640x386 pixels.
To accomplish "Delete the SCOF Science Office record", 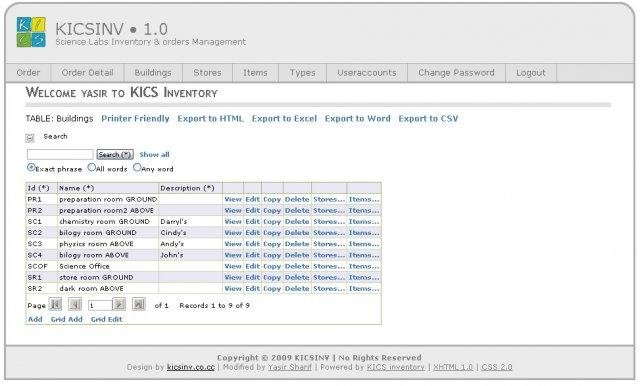I will click(x=297, y=266).
